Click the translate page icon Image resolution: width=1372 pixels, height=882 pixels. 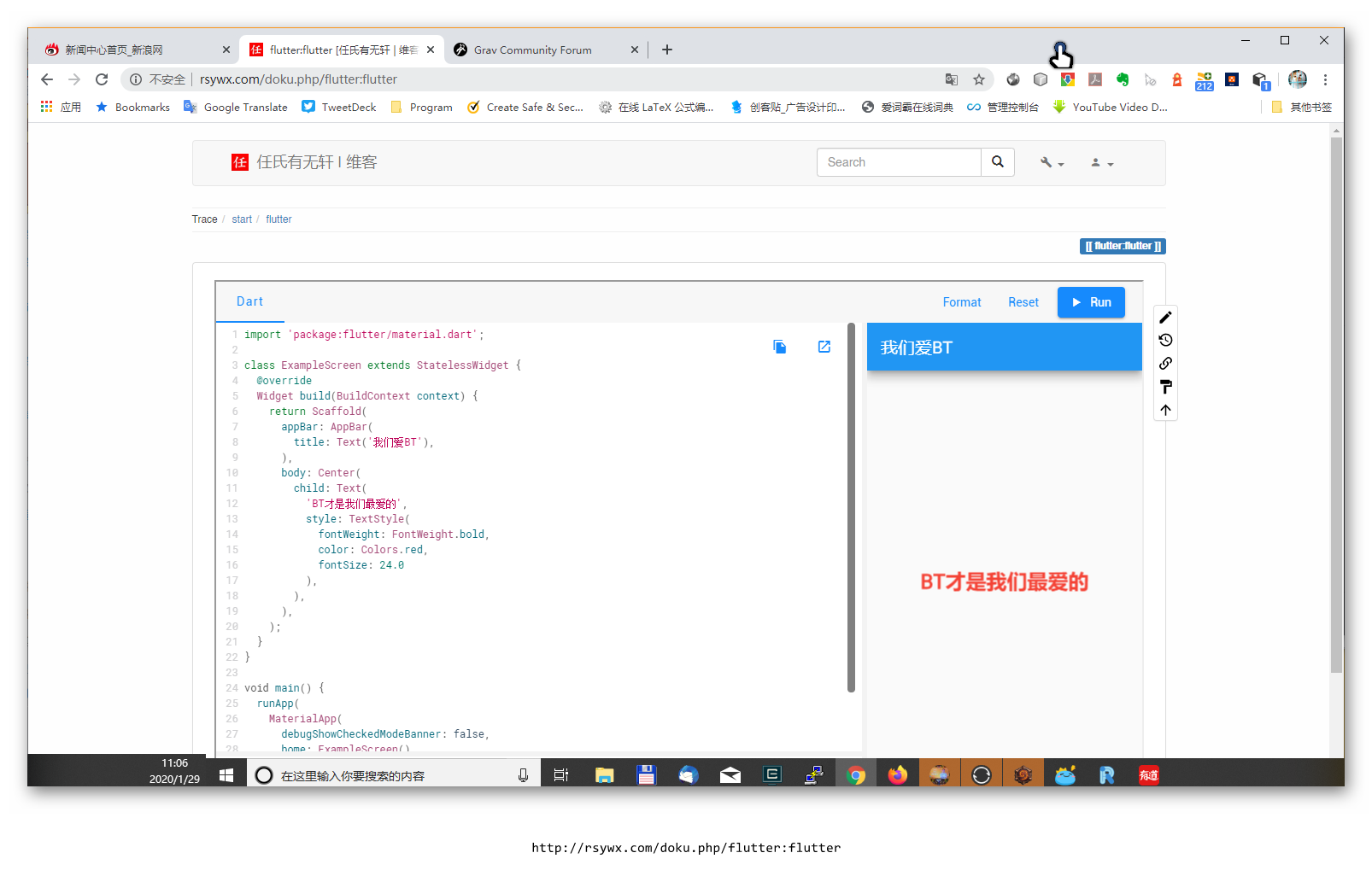point(952,79)
